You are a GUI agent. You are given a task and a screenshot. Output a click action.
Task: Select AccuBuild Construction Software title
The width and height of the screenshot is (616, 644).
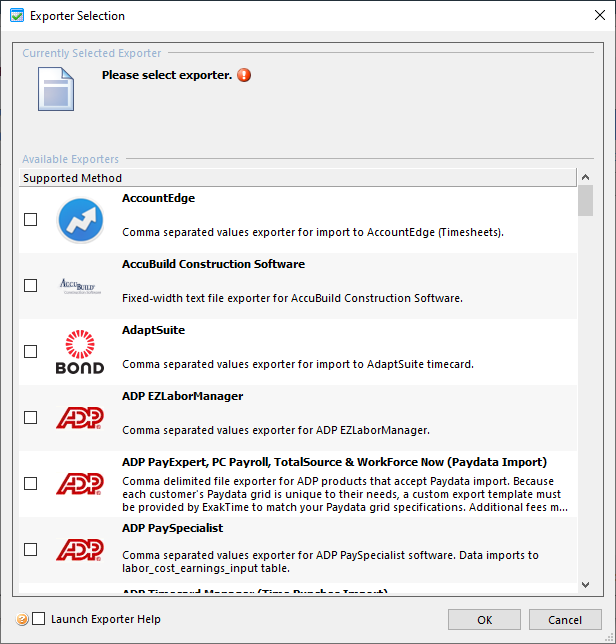click(214, 264)
